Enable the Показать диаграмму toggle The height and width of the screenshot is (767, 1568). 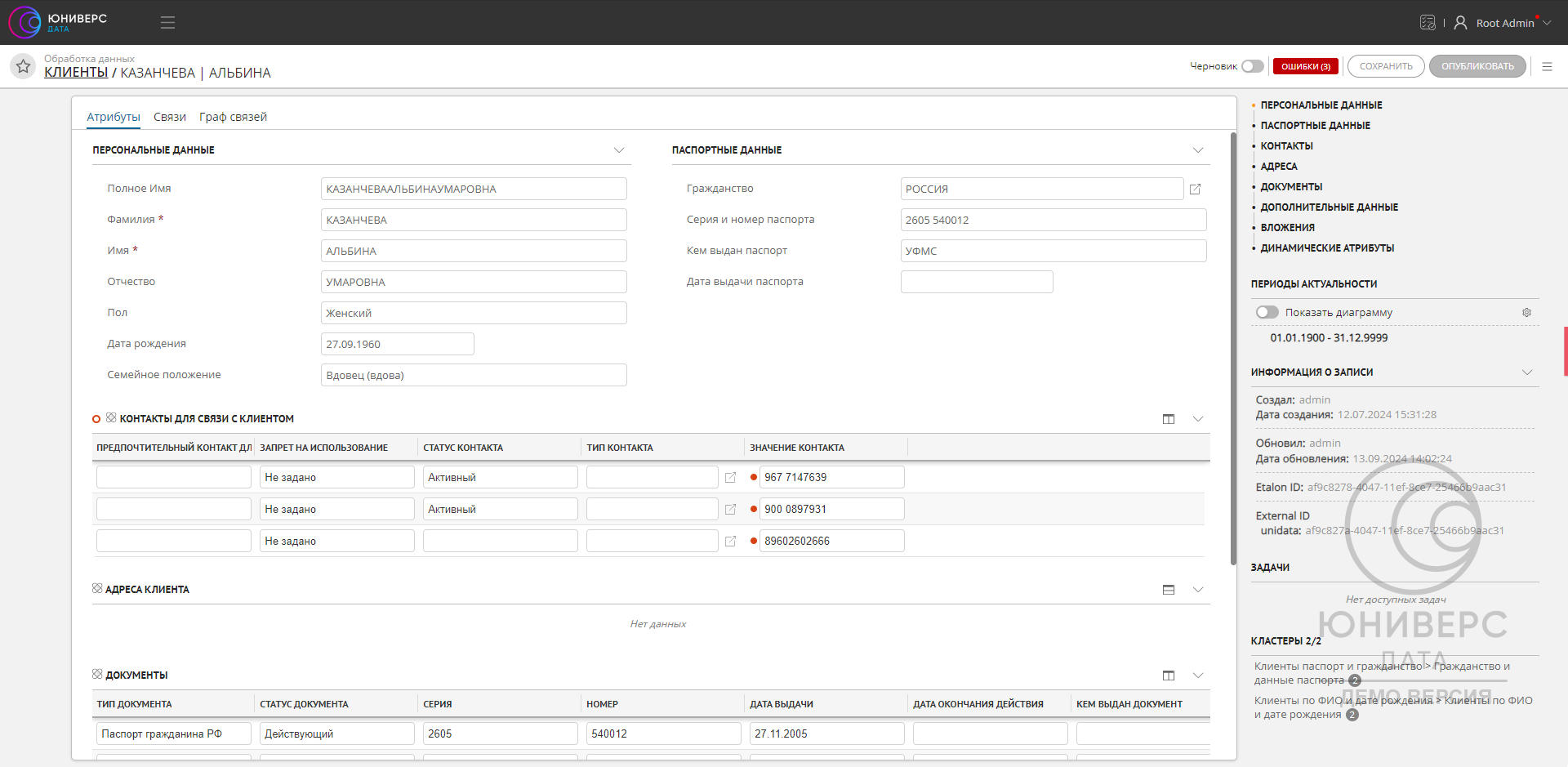pos(1267,312)
